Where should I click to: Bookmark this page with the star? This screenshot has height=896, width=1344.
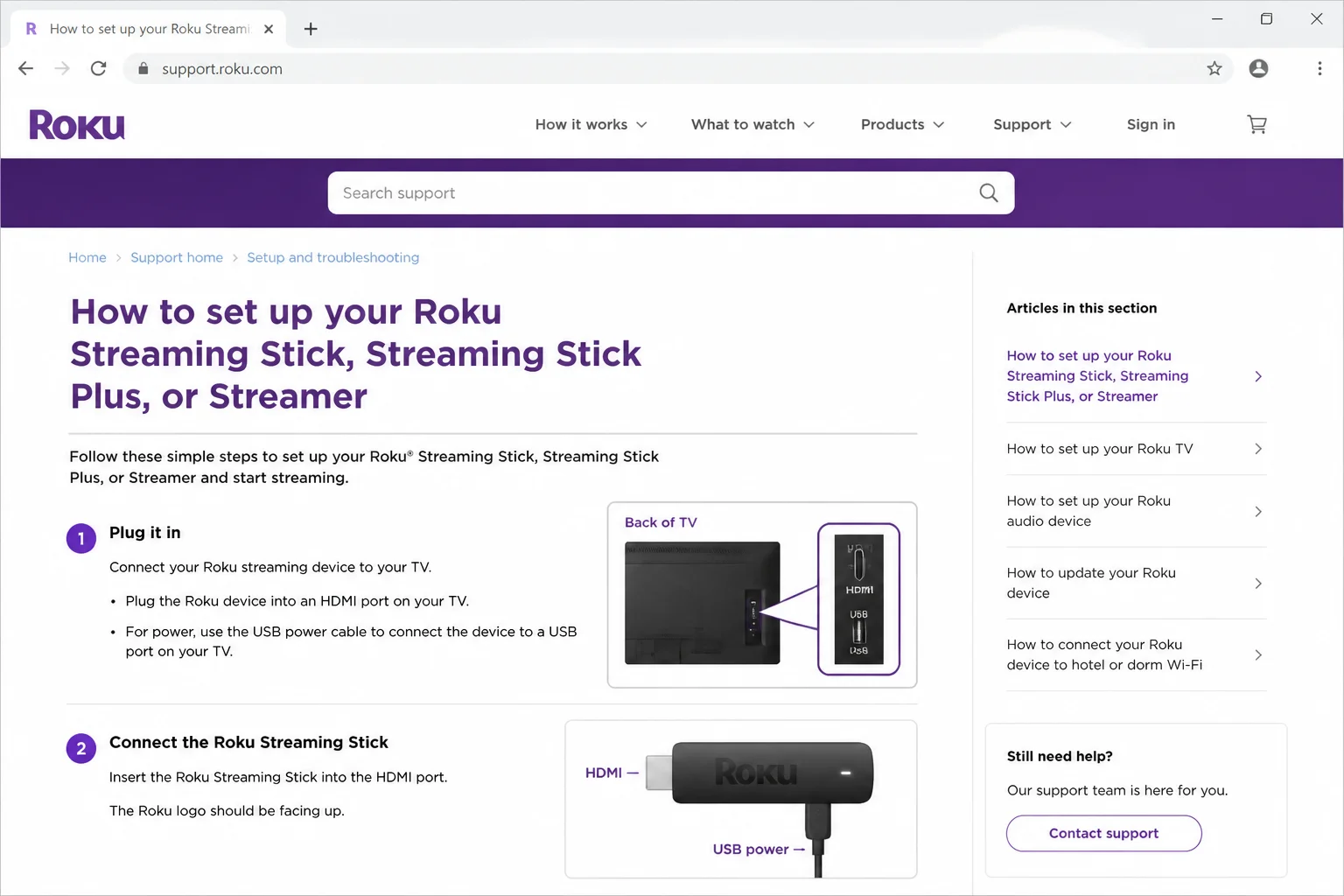click(1214, 68)
